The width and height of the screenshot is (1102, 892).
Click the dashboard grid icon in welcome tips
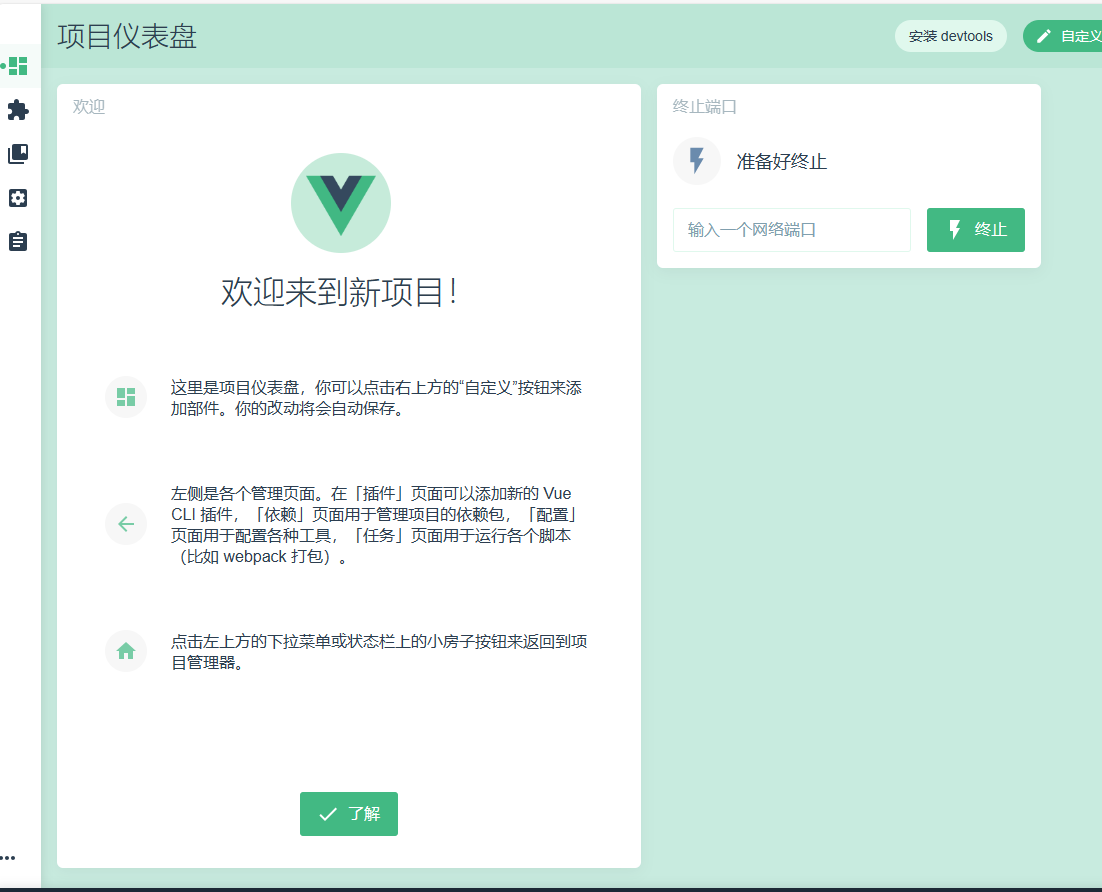pyautogui.click(x=126, y=397)
